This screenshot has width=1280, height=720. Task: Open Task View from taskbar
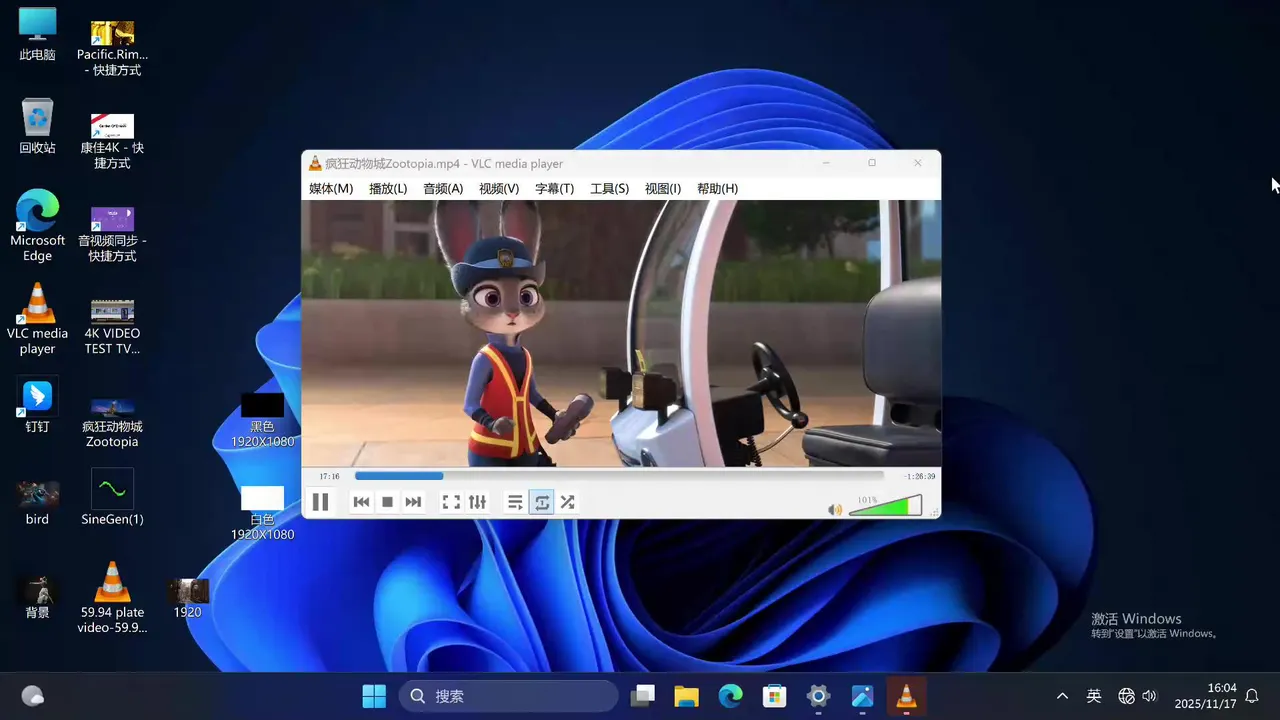tap(644, 696)
